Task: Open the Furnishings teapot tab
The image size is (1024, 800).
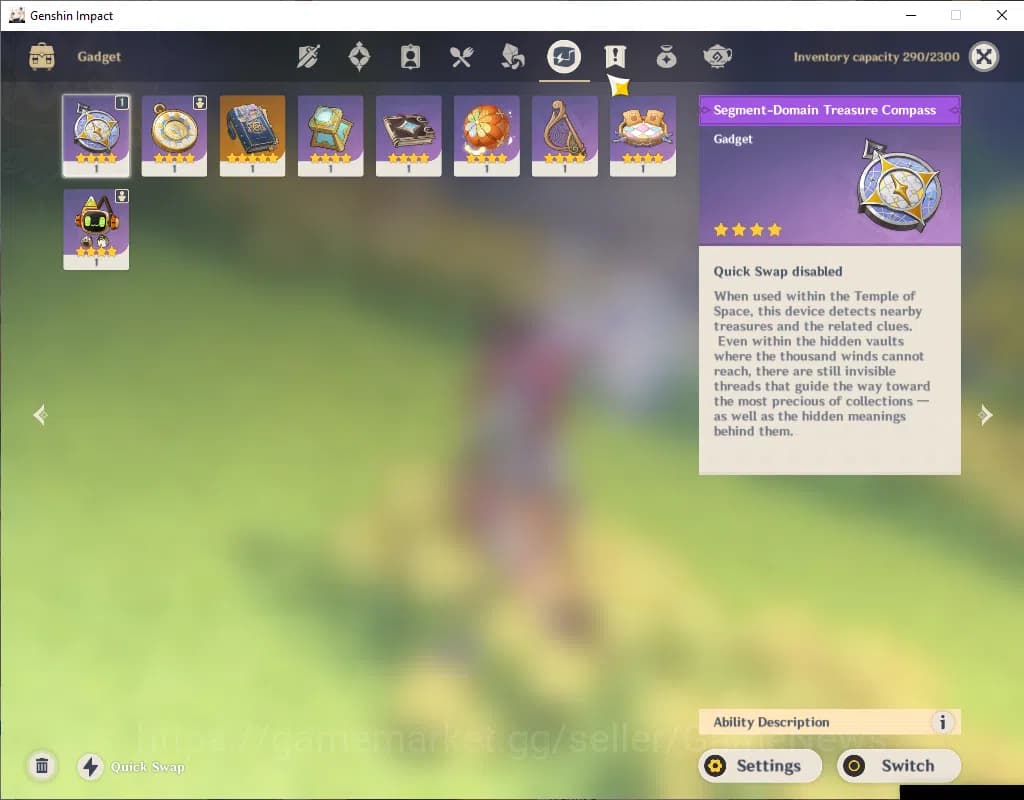Action: (x=717, y=57)
